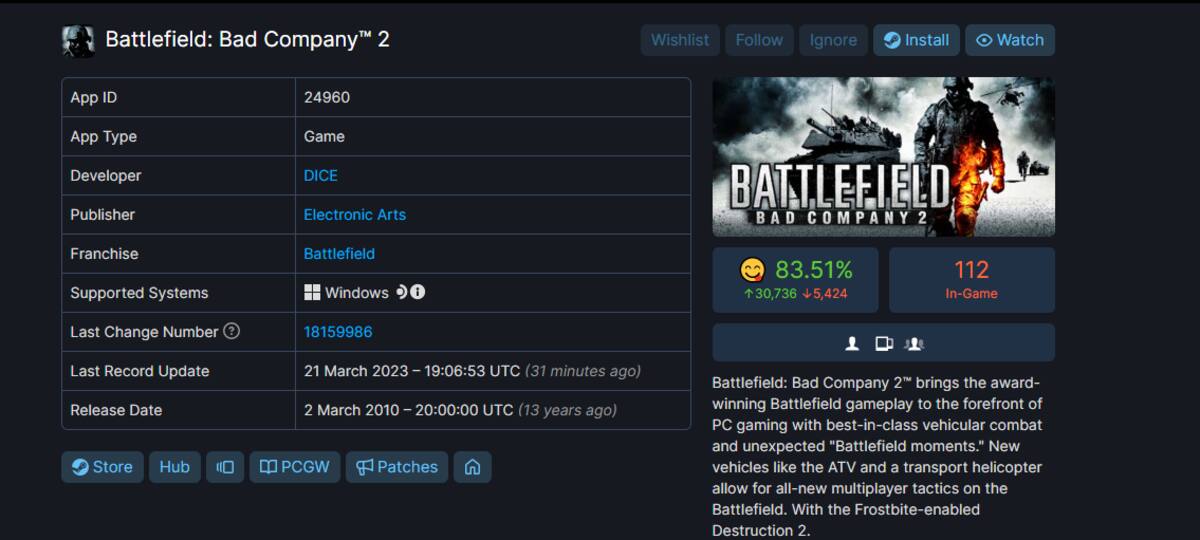
Task: Click the yummy face rating emoji
Action: click(x=752, y=270)
